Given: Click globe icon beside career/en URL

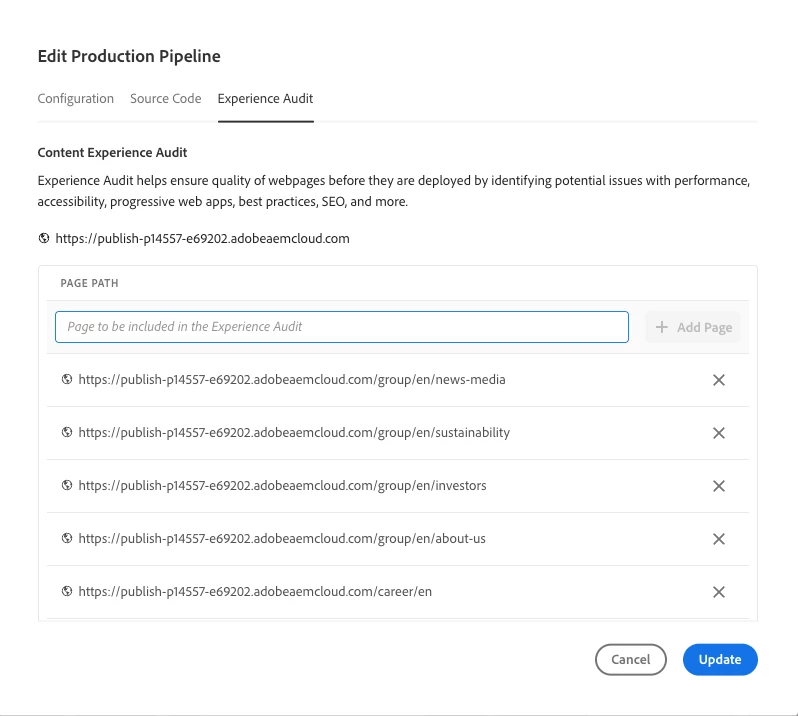Looking at the screenshot, I should [67, 592].
